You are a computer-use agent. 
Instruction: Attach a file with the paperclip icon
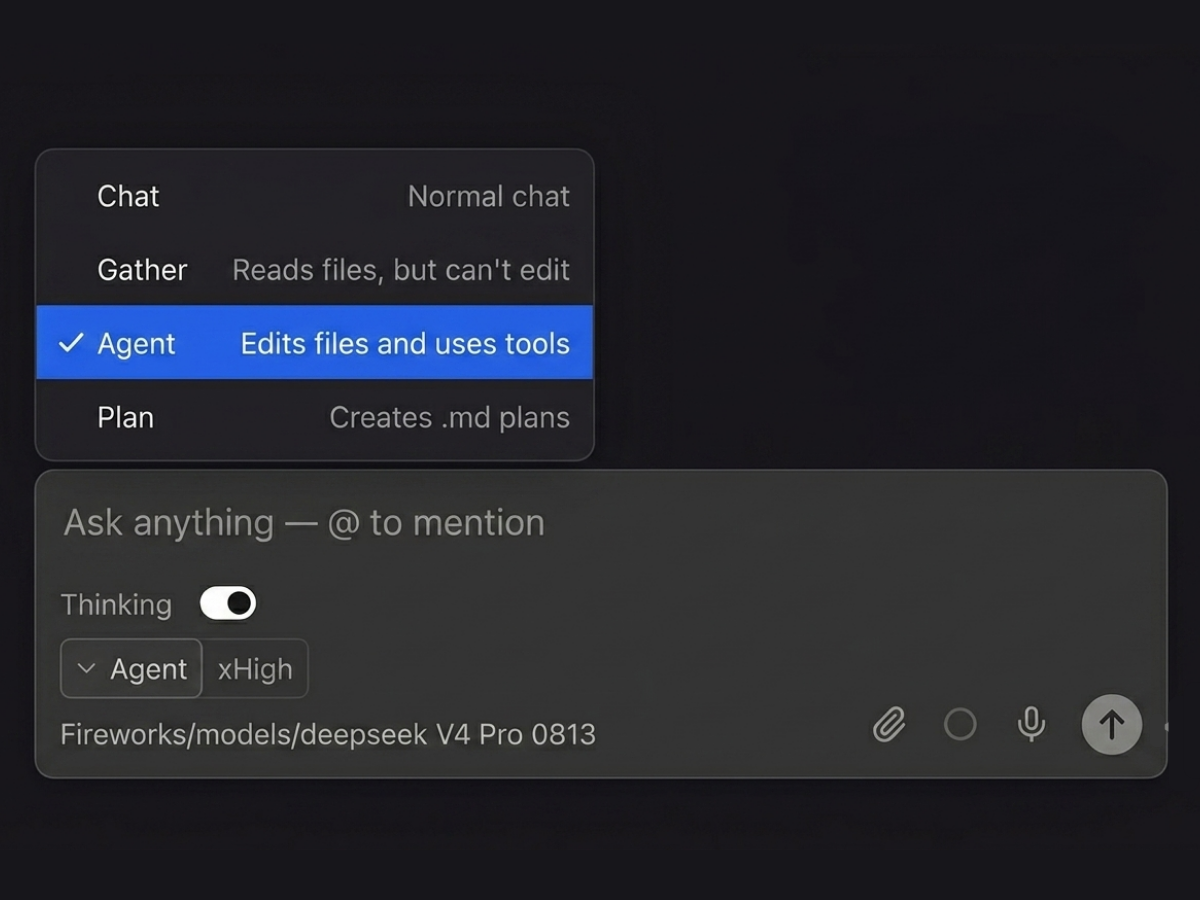tap(889, 724)
